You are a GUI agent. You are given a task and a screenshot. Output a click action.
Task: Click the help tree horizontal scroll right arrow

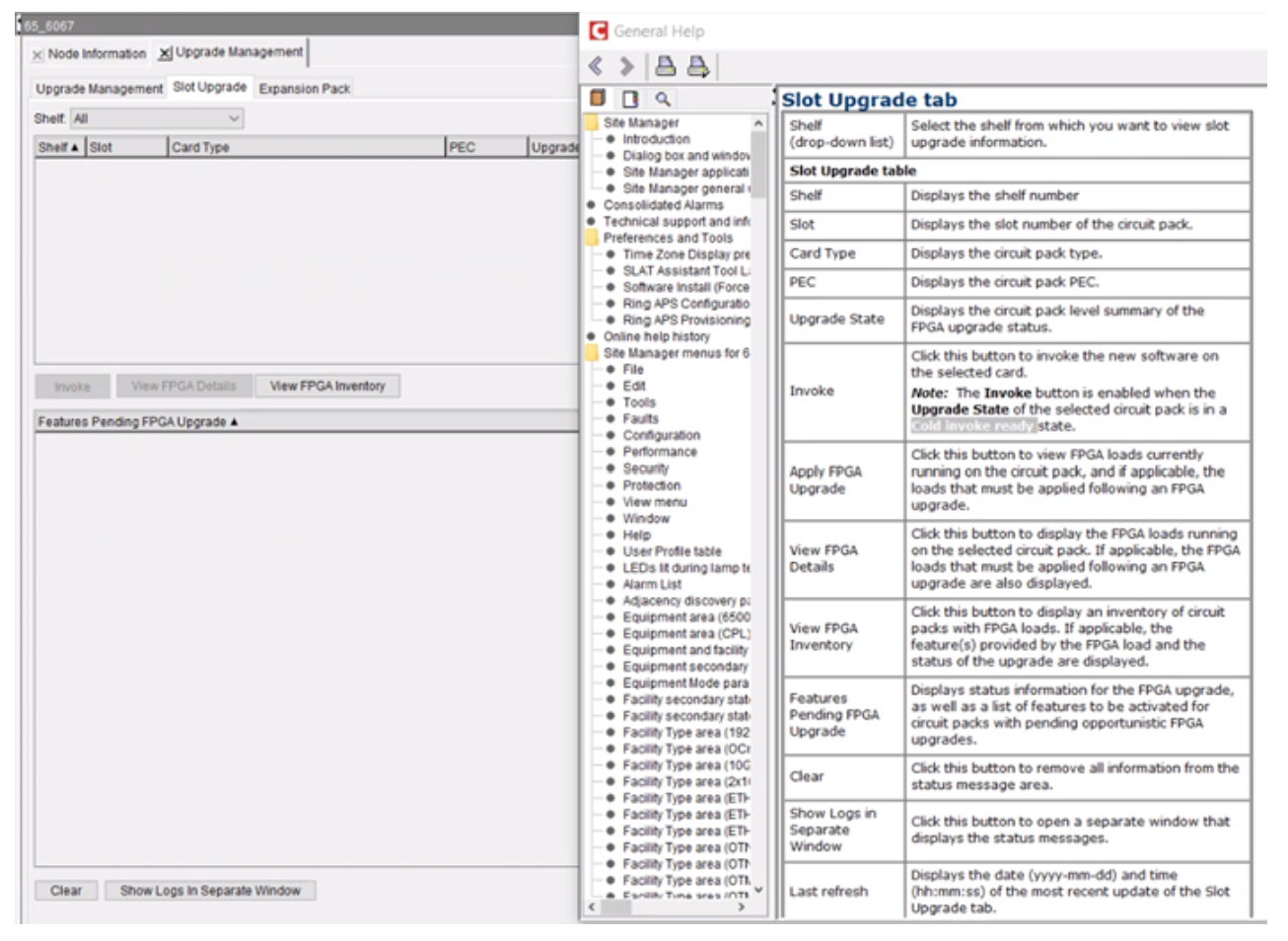(x=742, y=906)
